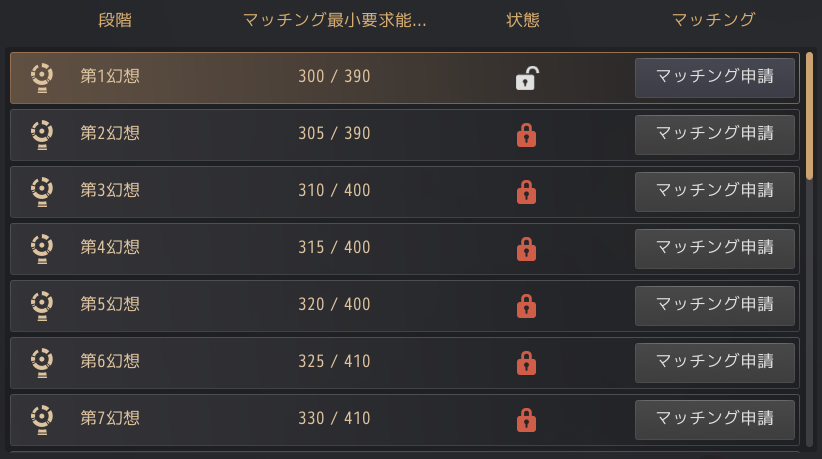Click the 330 / 410 requirement value
This screenshot has height=459, width=822.
[x=334, y=419]
